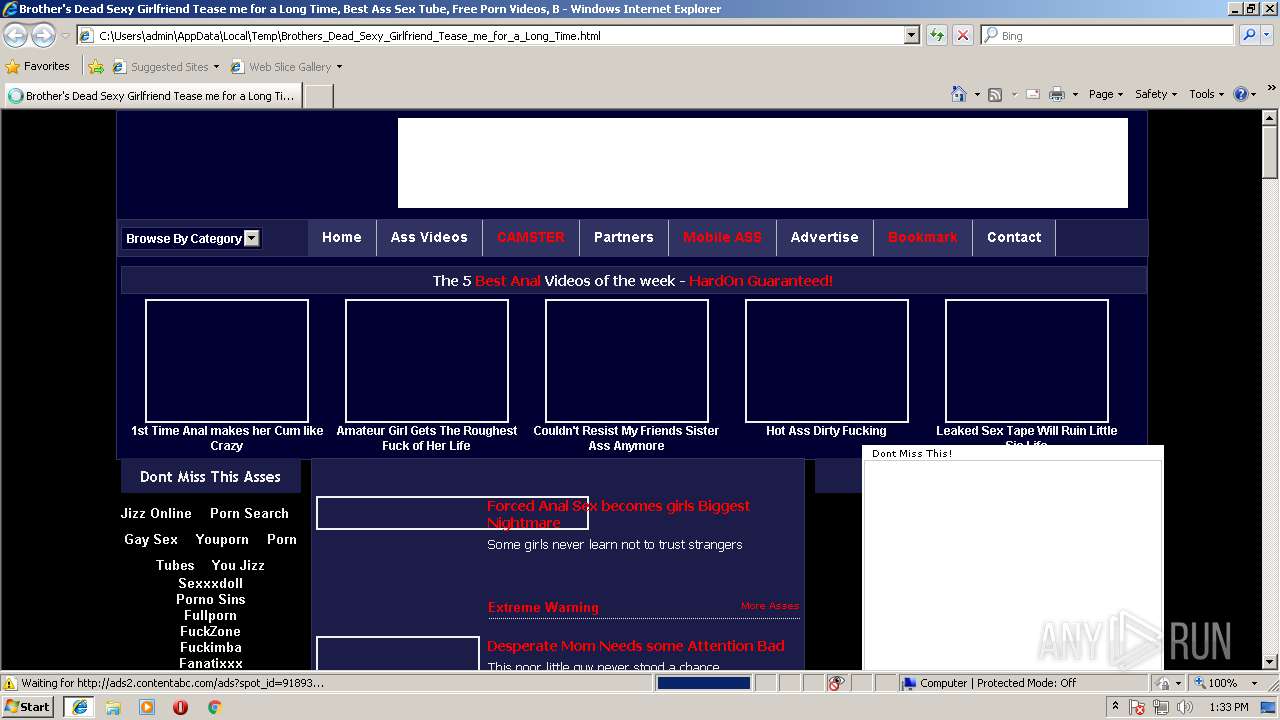Viewport: 1280px width, 720px height.
Task: Click the volume speaker tray icon
Action: [1185, 707]
